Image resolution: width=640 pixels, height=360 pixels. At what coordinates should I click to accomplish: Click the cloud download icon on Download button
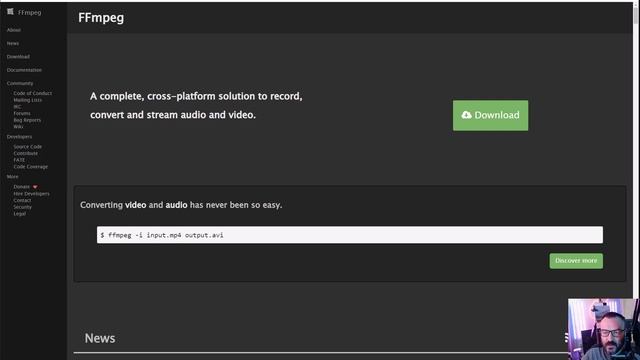point(467,115)
